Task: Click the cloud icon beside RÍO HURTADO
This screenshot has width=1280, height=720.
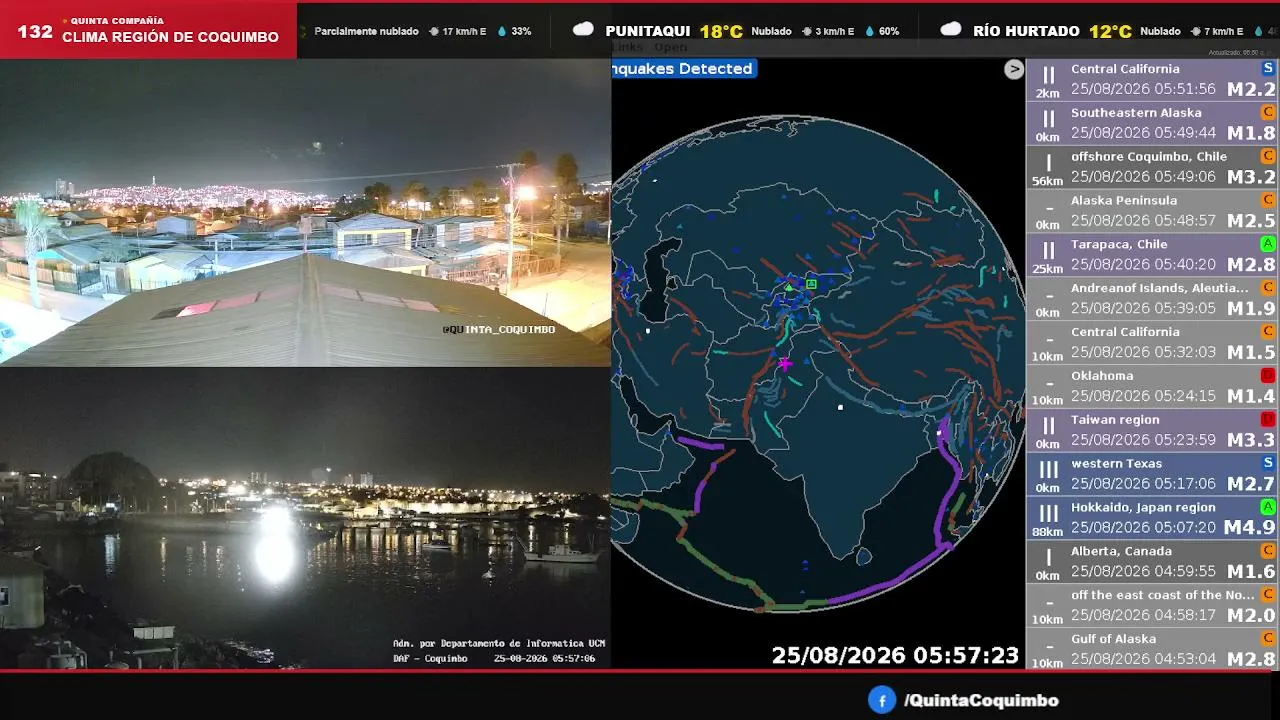Action: click(x=951, y=30)
